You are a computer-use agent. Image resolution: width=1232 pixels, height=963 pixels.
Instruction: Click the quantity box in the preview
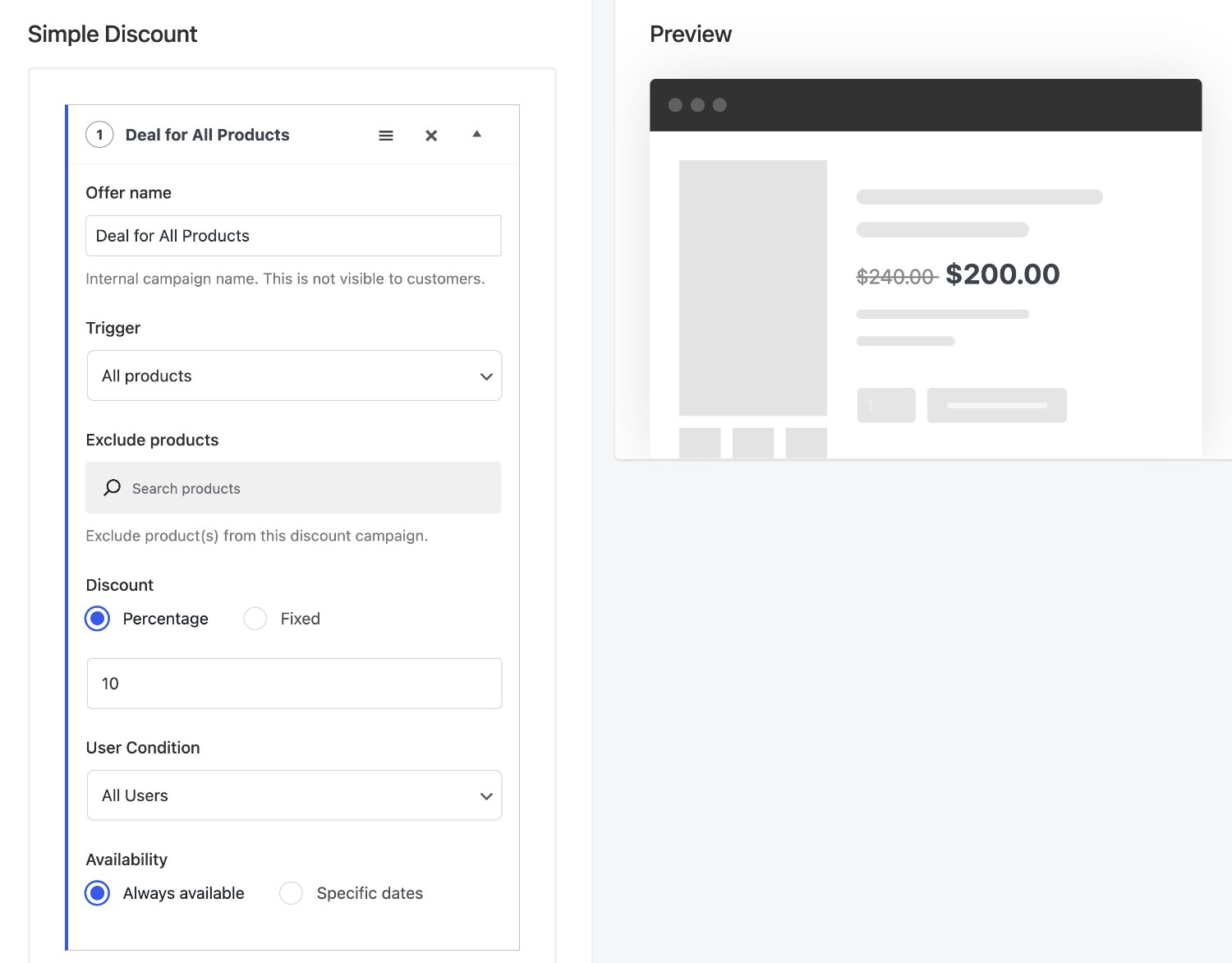pos(886,405)
